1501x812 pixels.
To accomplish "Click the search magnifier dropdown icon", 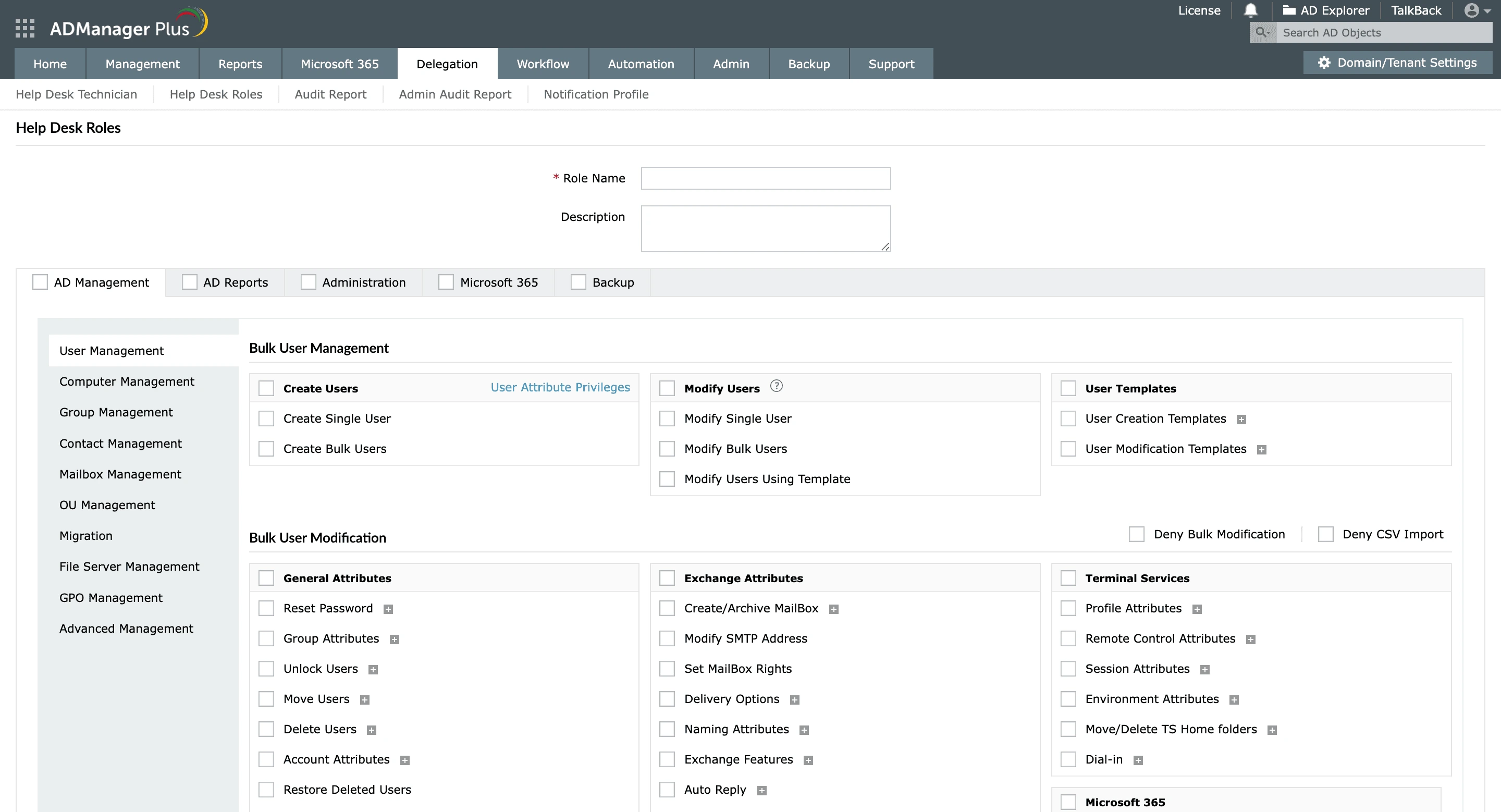I will (1262, 33).
